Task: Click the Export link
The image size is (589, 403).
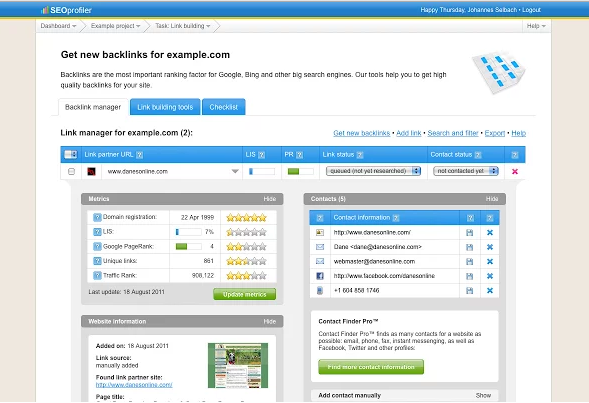Action: tap(495, 133)
